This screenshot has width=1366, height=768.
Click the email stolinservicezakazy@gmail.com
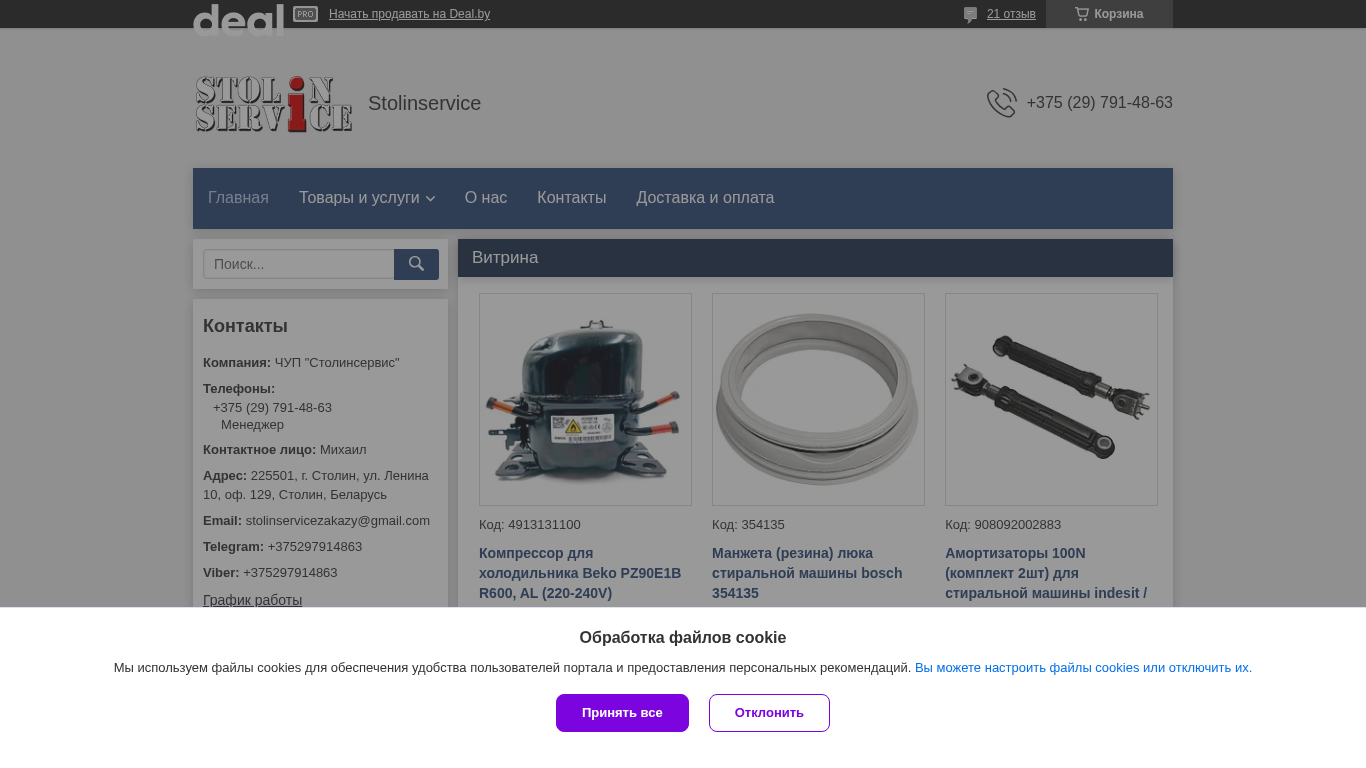(x=338, y=521)
